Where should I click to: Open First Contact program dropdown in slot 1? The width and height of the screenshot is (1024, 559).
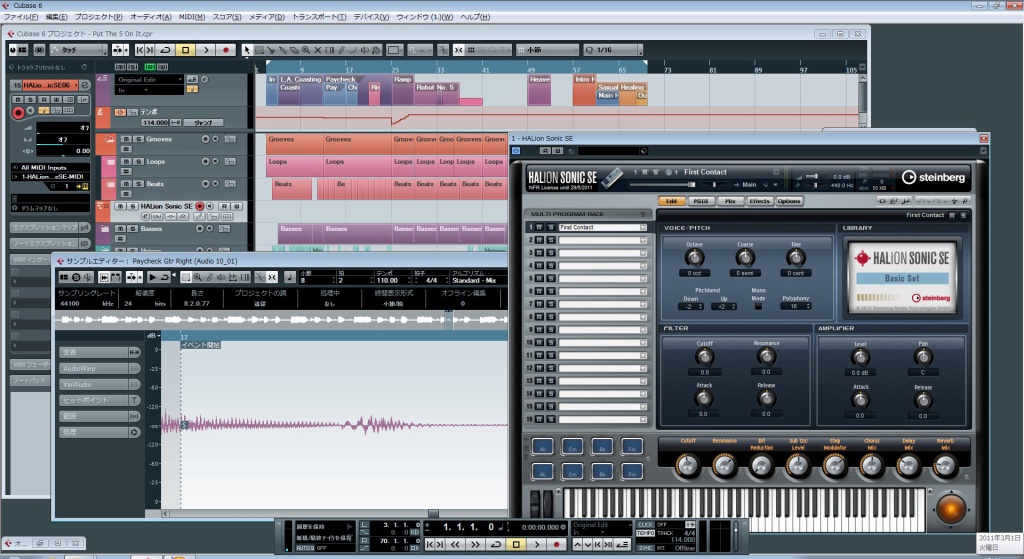643,227
